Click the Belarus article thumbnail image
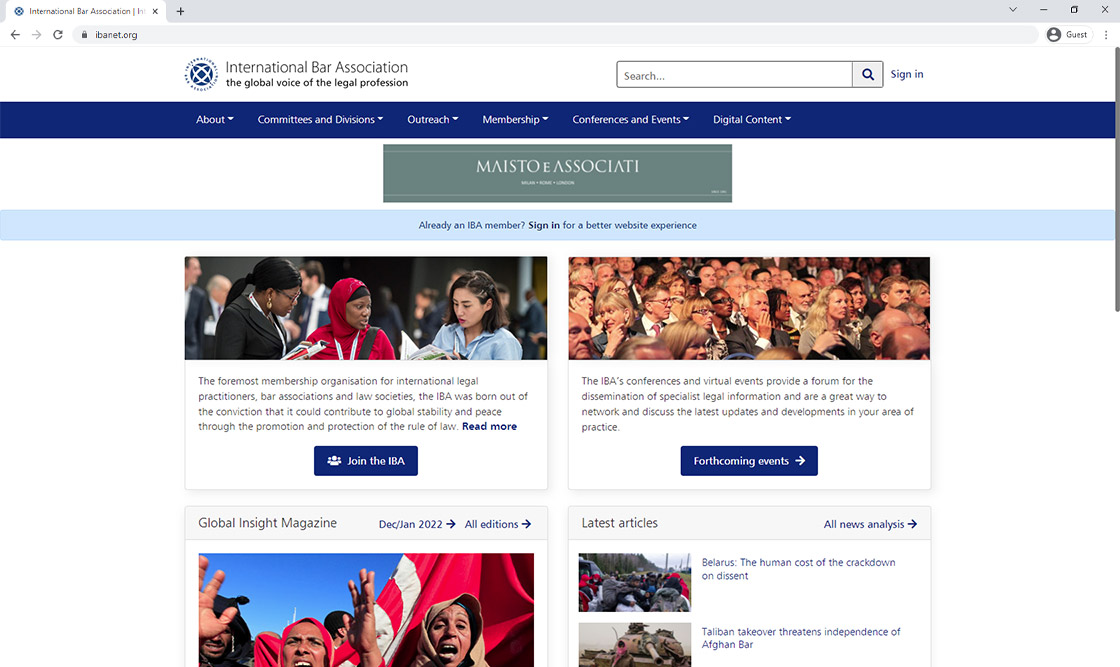This screenshot has width=1120, height=667. [x=634, y=582]
